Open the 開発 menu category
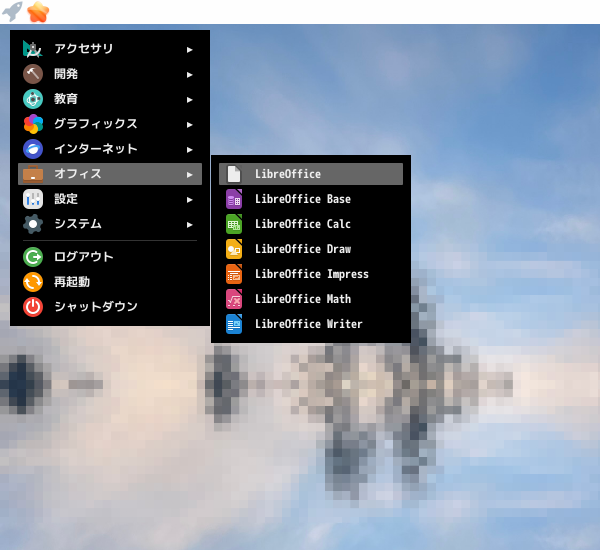This screenshot has height=550, width=600. pos(110,74)
